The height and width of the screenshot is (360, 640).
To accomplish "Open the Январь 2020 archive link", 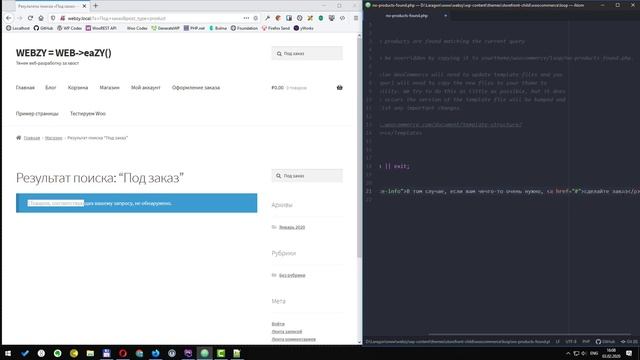I will click(292, 227).
